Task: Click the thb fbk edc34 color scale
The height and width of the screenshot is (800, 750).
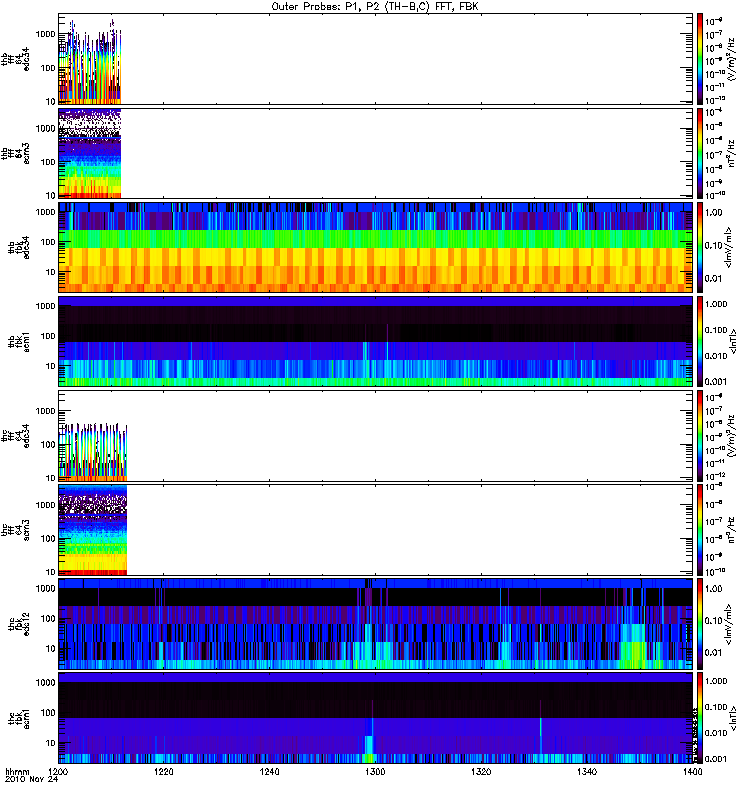Action: (x=700, y=247)
